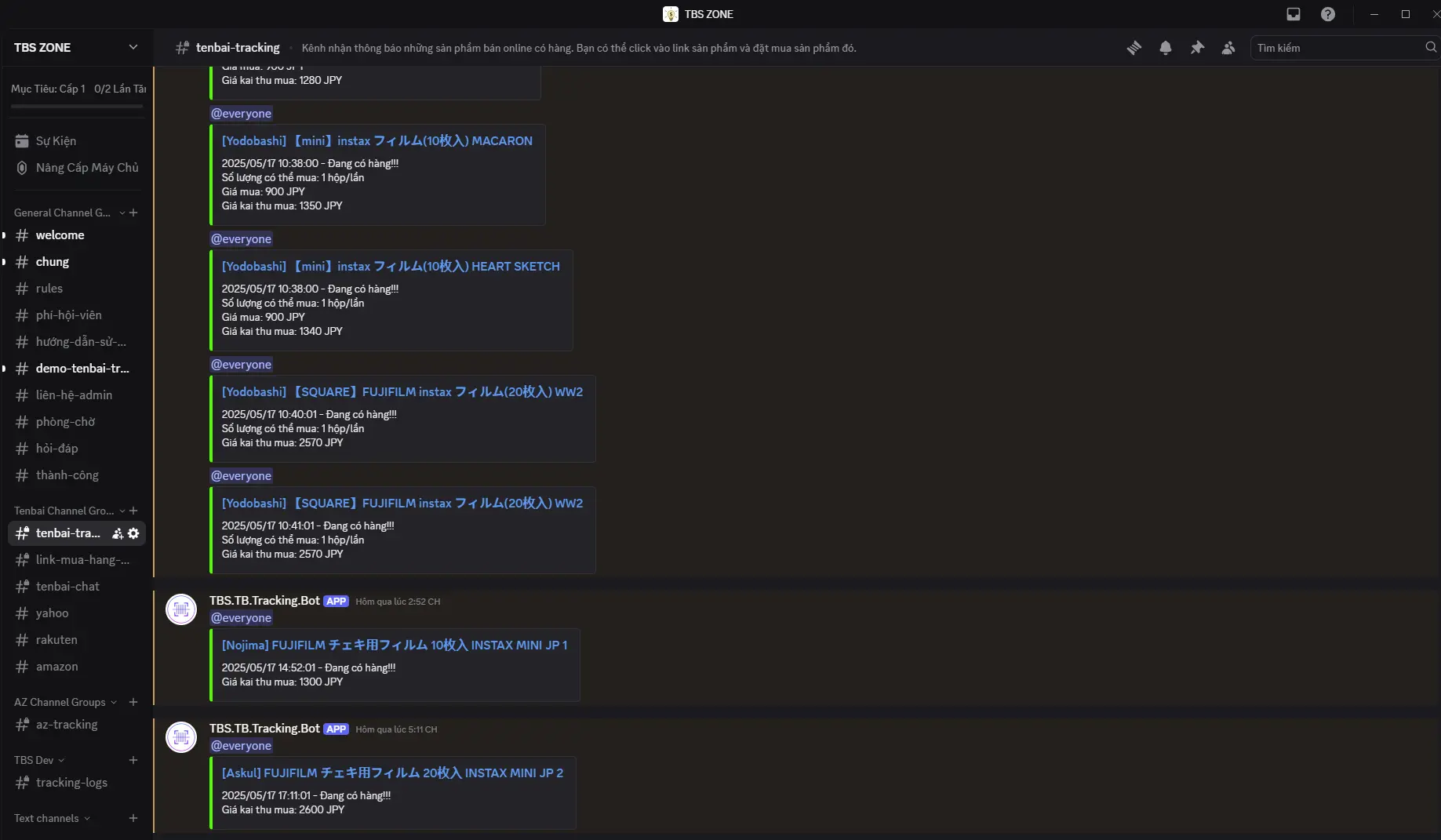Click TBS.TB.Tracking.Bot name on Nojima message

[x=264, y=601]
